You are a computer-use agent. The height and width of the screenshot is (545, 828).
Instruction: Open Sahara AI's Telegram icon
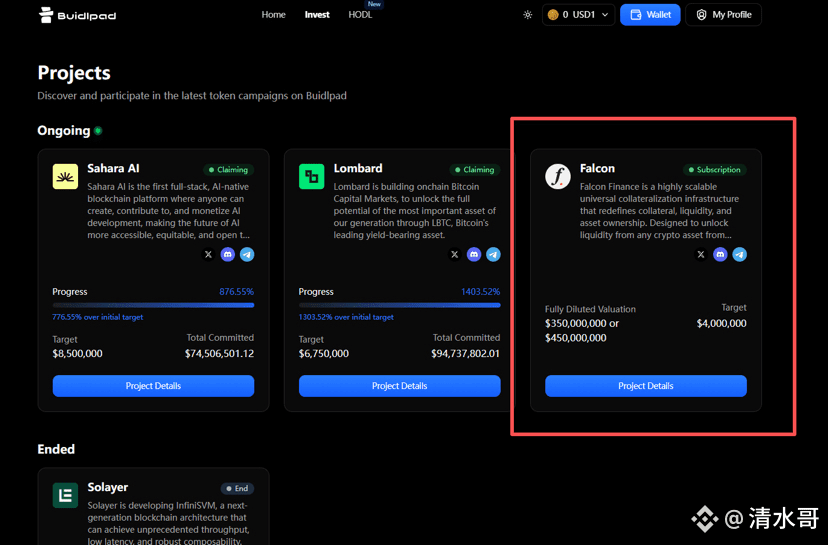247,255
